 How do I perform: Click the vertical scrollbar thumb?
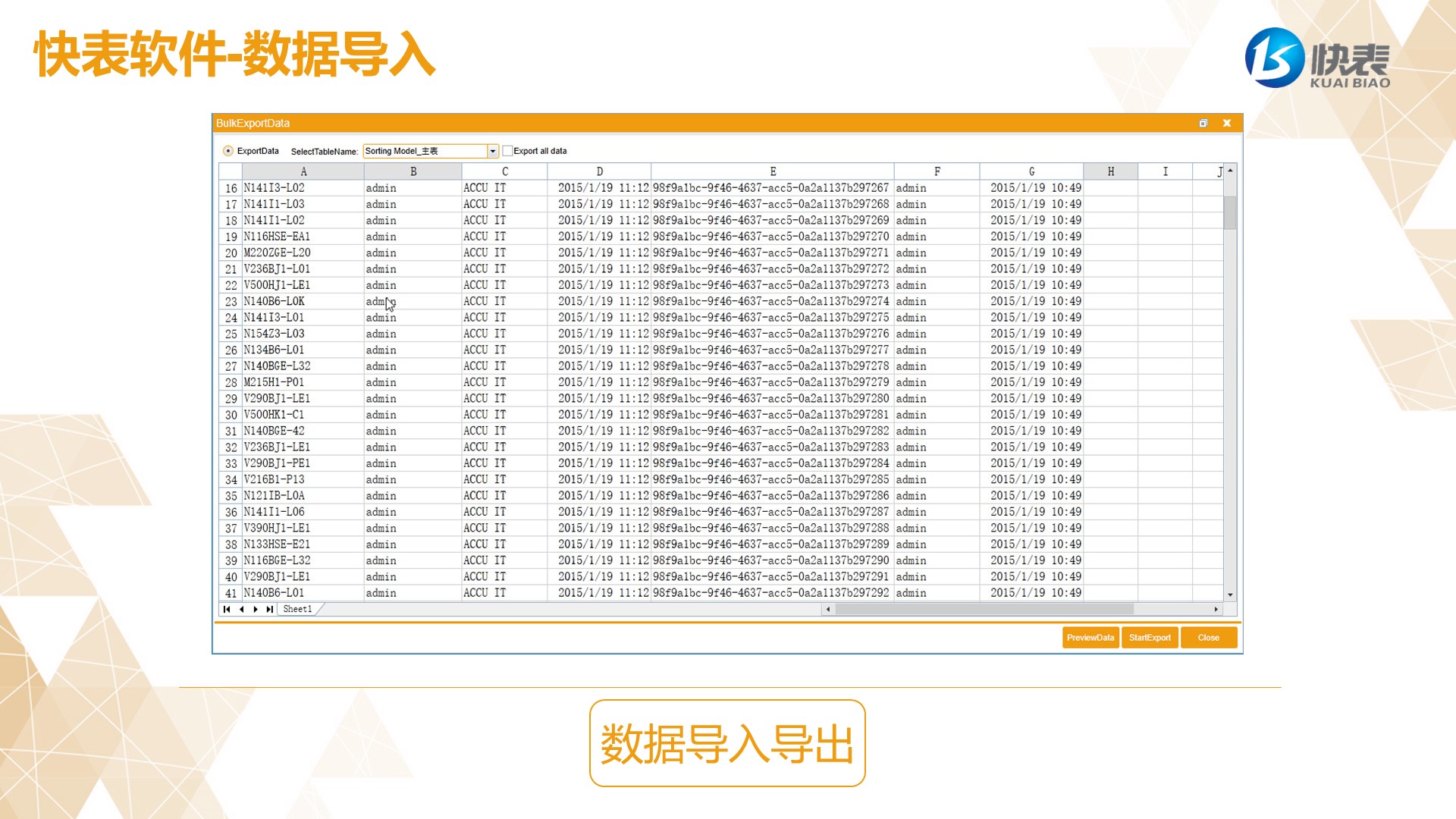click(1230, 212)
